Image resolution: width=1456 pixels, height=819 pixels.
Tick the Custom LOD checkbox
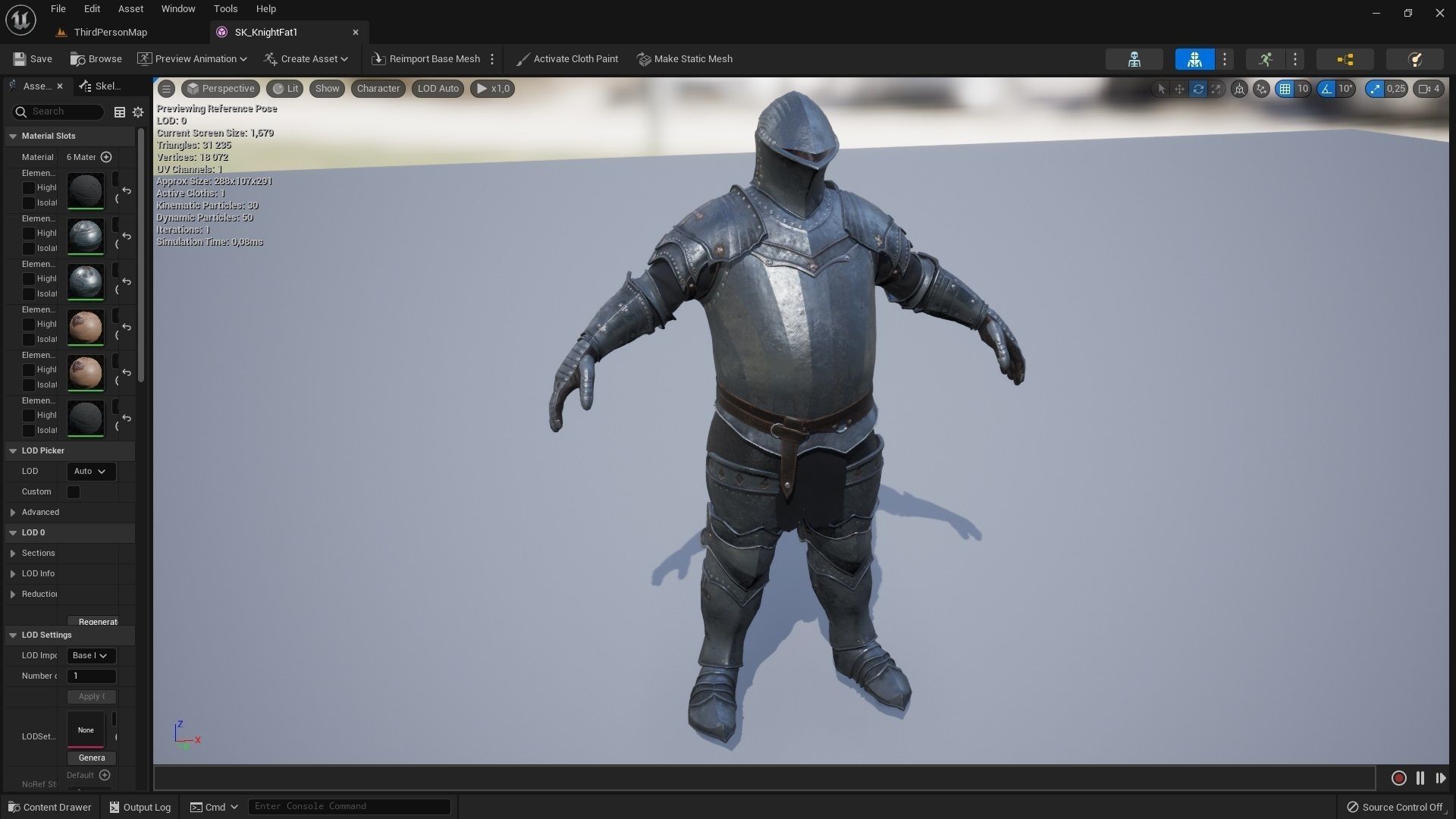coord(74,492)
